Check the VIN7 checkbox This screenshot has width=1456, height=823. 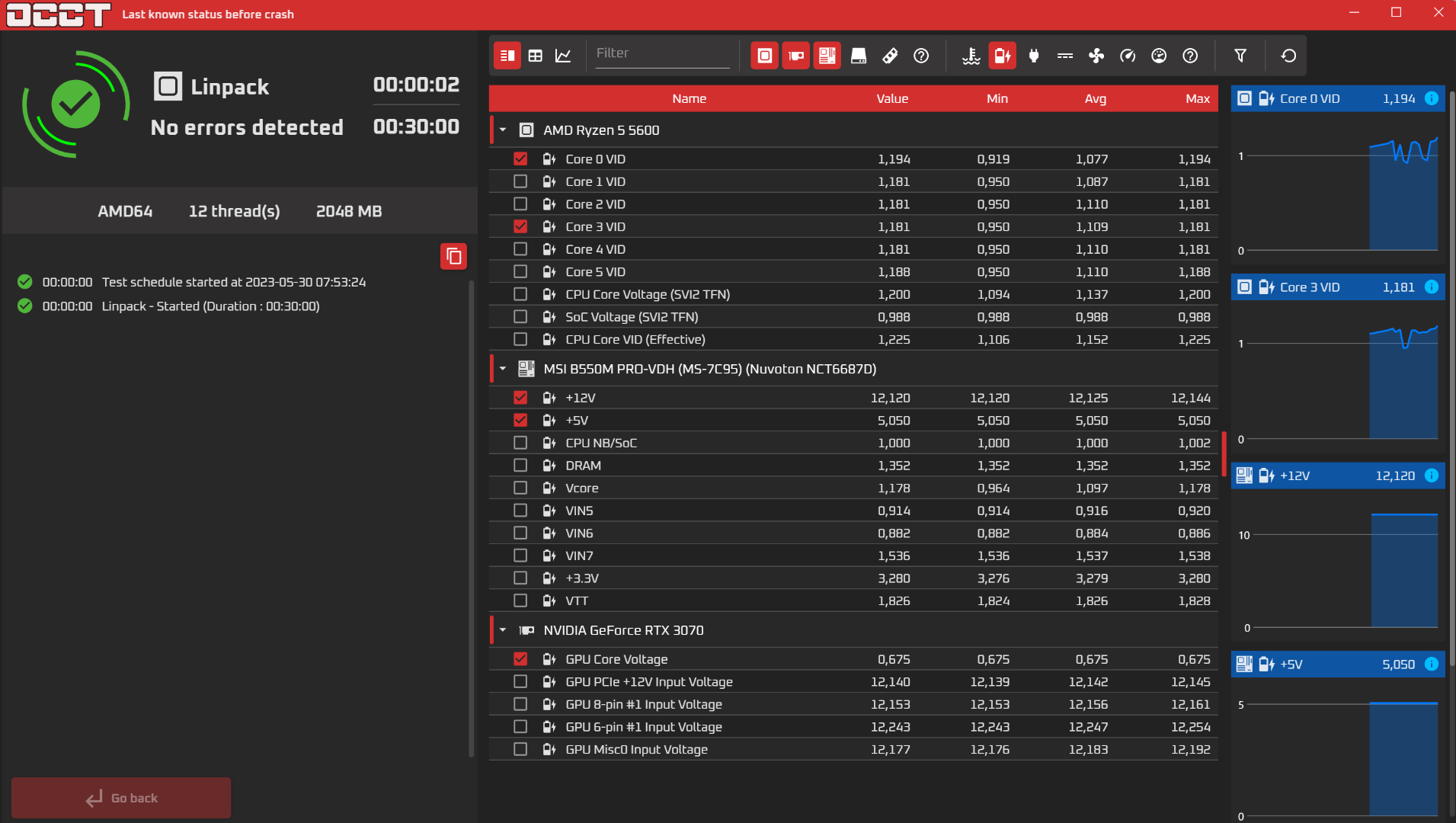pyautogui.click(x=520, y=556)
